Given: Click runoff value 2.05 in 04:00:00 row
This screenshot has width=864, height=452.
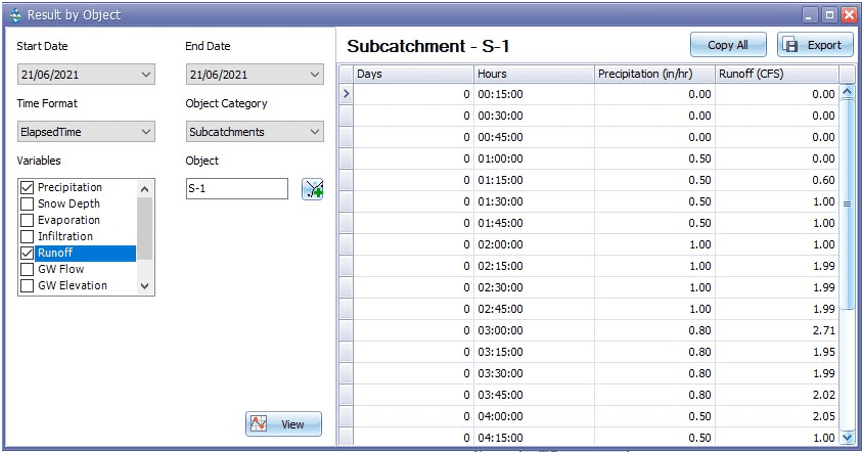Looking at the screenshot, I should [x=777, y=417].
